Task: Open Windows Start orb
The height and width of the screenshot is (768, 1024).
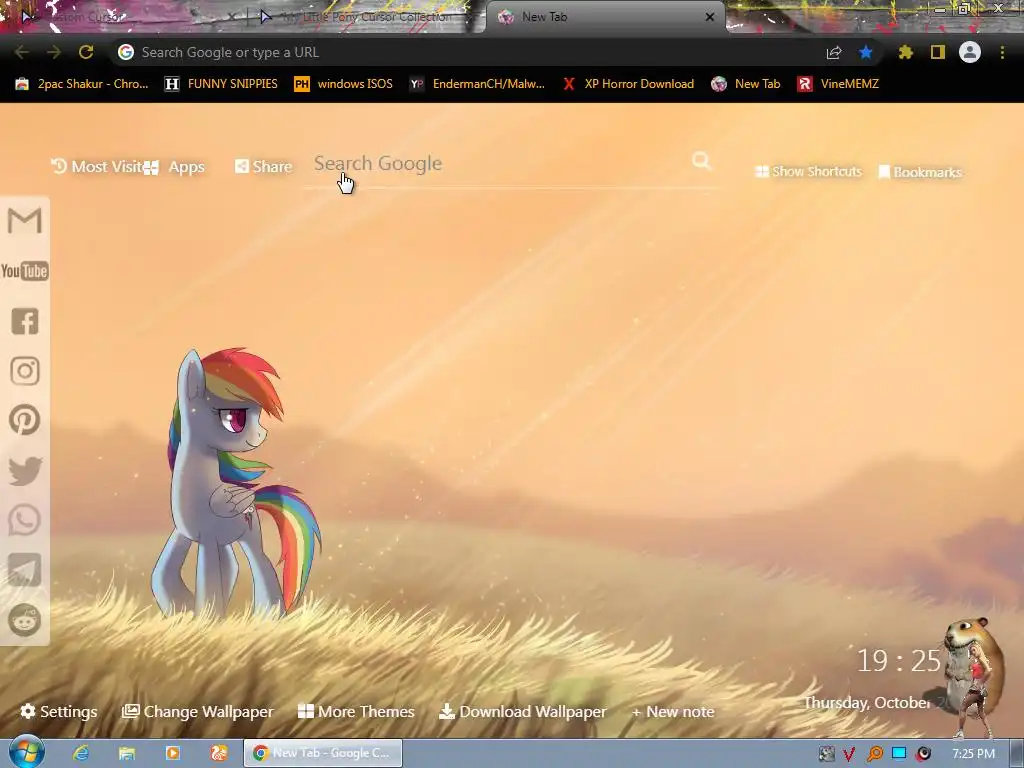Action: [27, 752]
